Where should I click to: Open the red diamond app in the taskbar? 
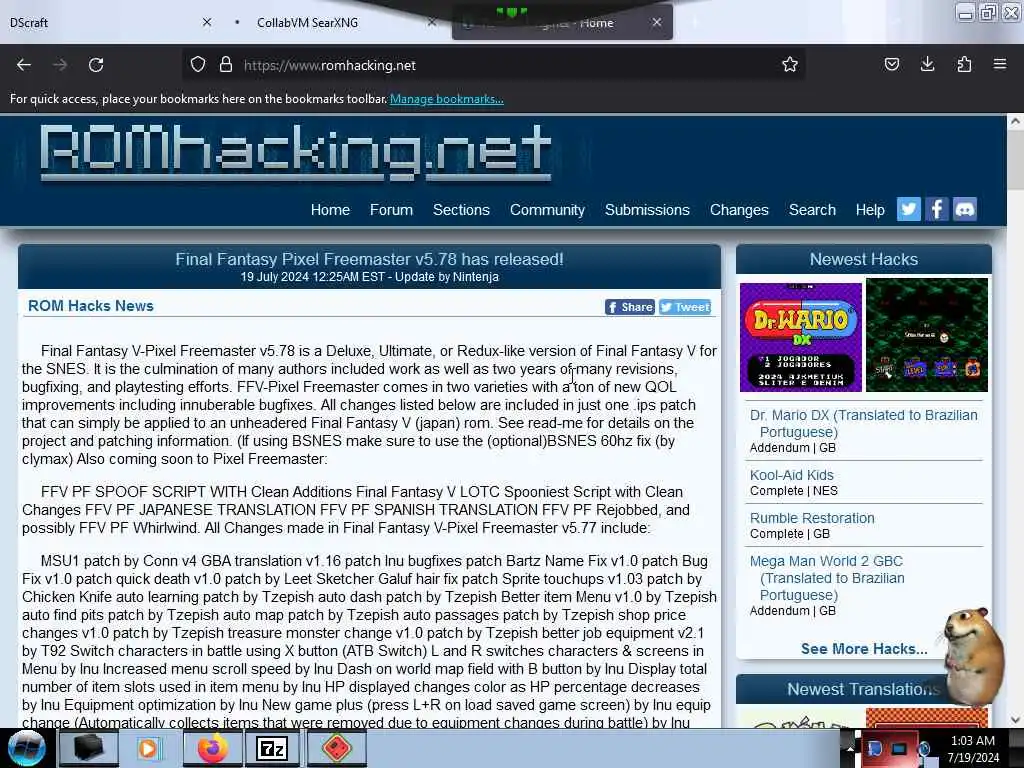[336, 748]
